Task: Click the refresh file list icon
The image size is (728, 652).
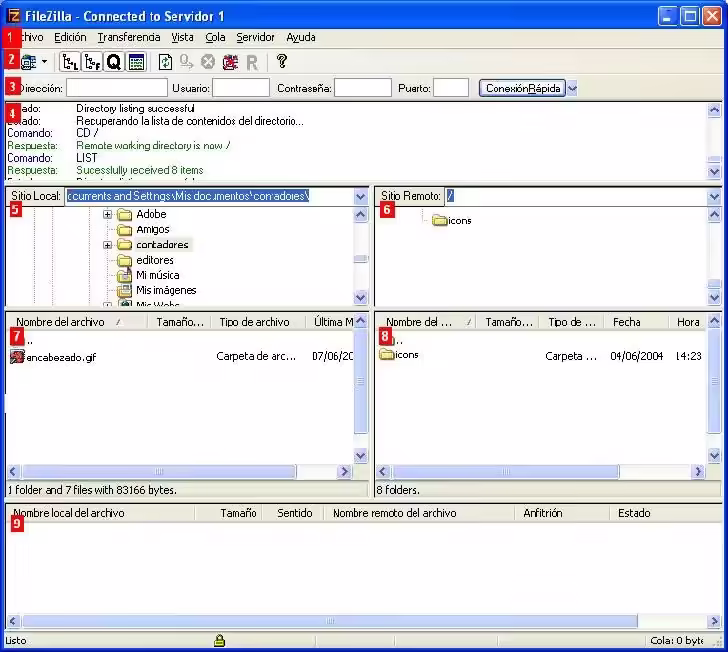Action: 165,62
